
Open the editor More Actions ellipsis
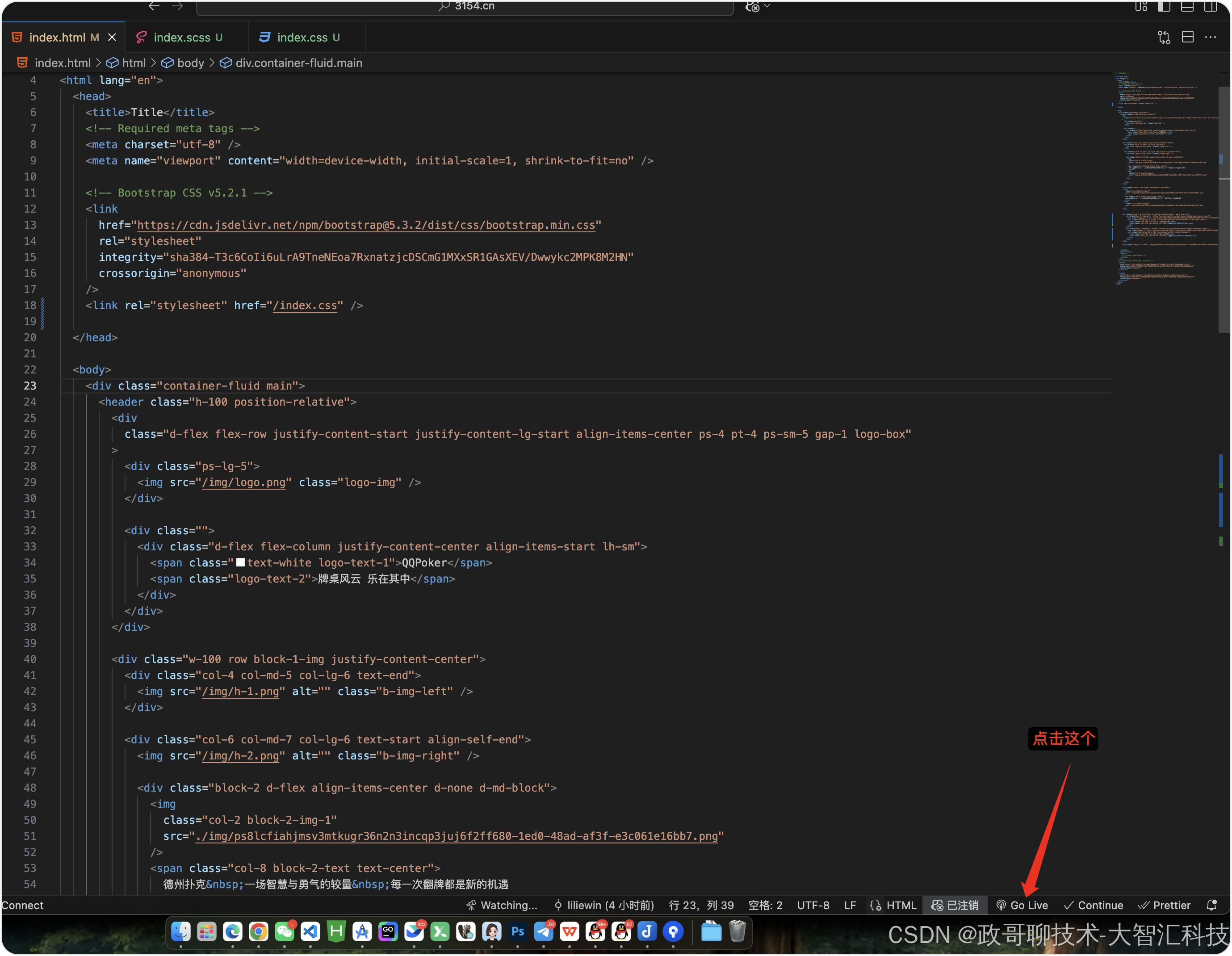[x=1211, y=37]
